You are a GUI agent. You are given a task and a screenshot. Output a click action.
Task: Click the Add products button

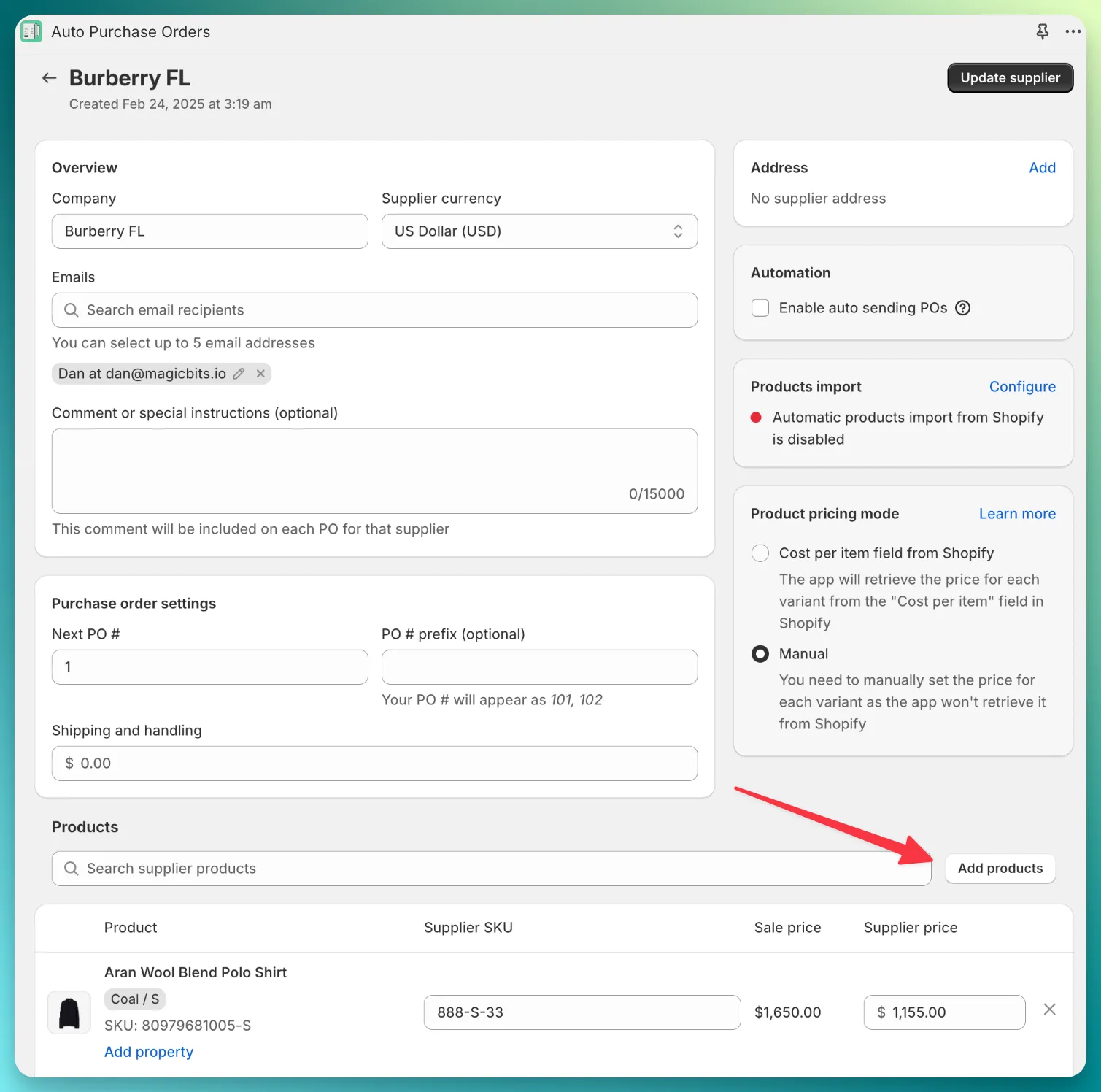(x=1000, y=869)
